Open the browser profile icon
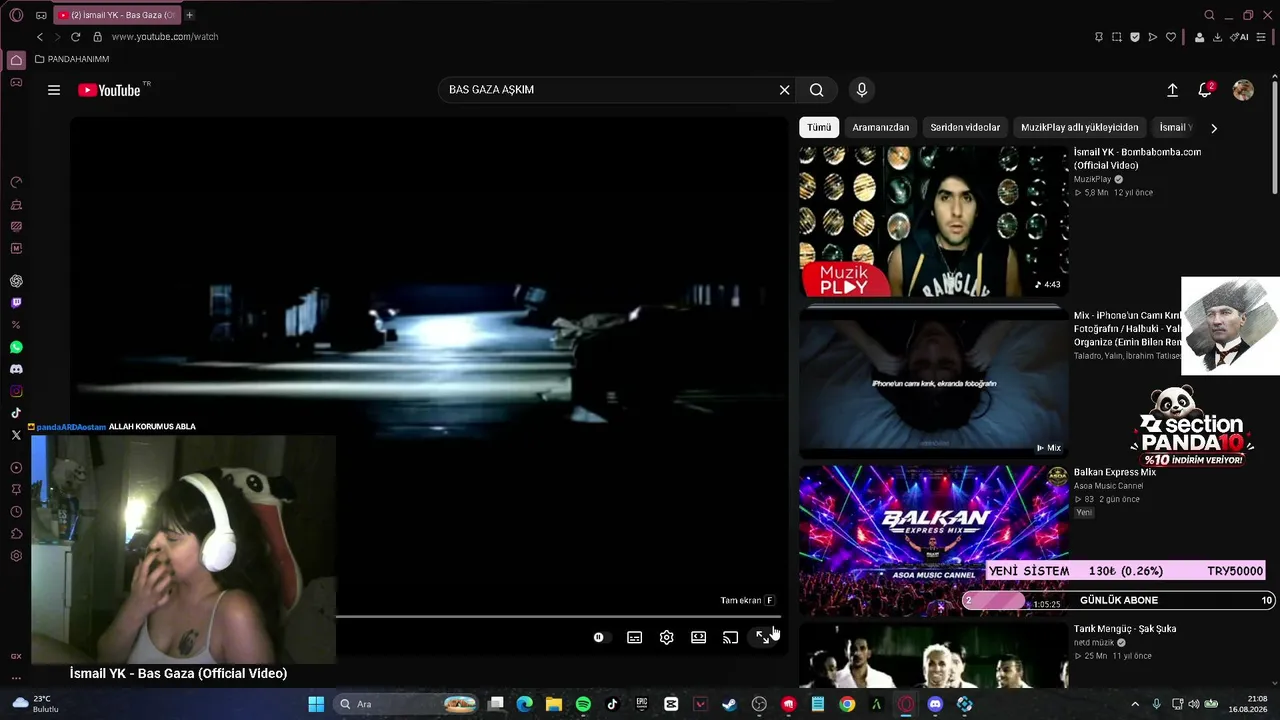Screen dimensions: 1280x720 click(1199, 37)
